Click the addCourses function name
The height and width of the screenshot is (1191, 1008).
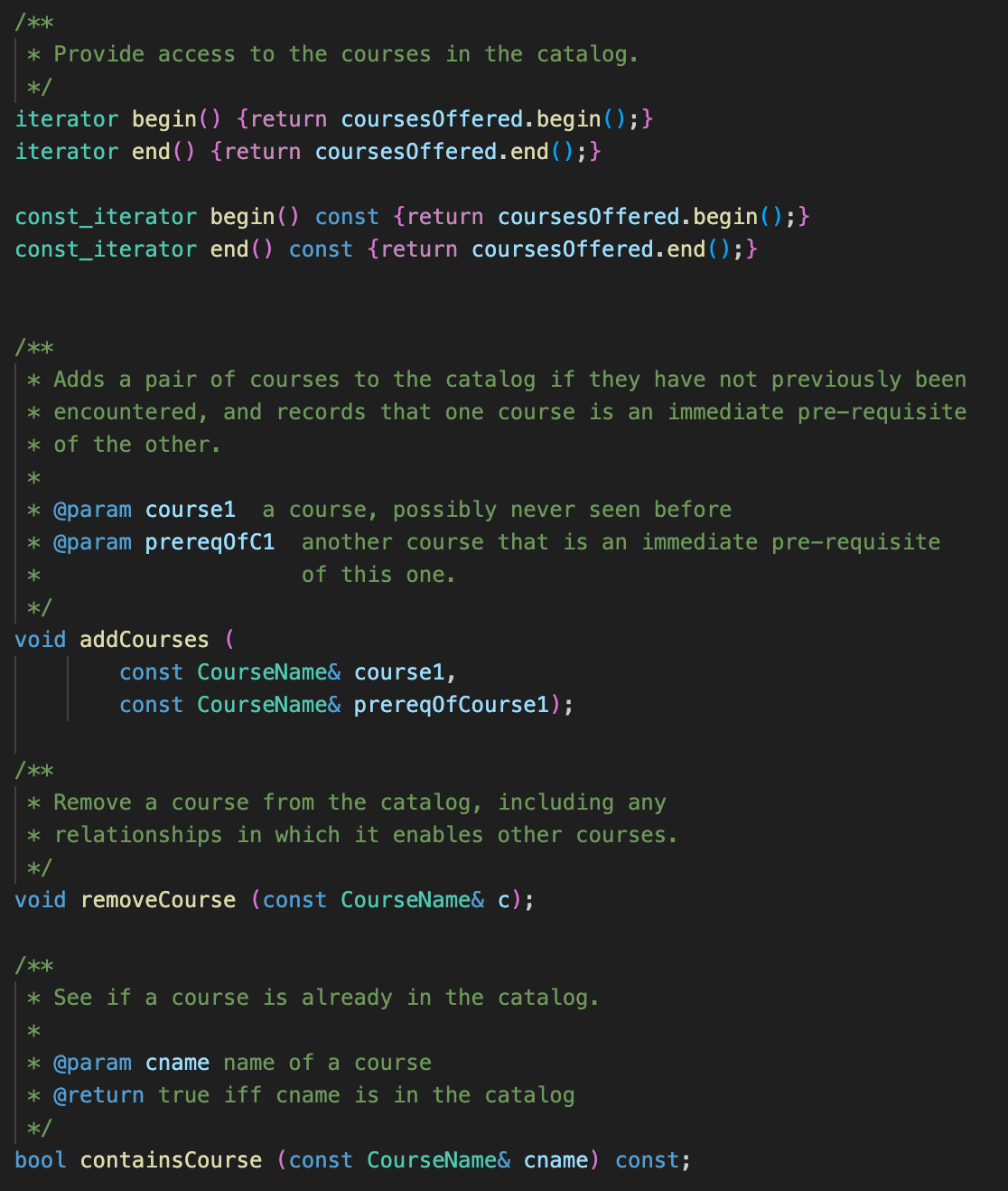click(x=145, y=640)
